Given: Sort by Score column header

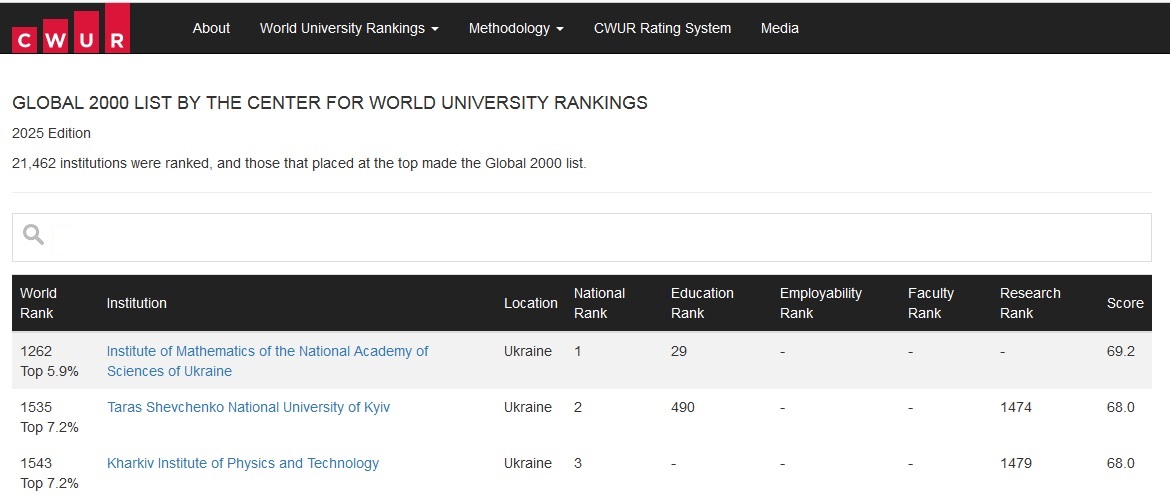Looking at the screenshot, I should click(x=1125, y=303).
